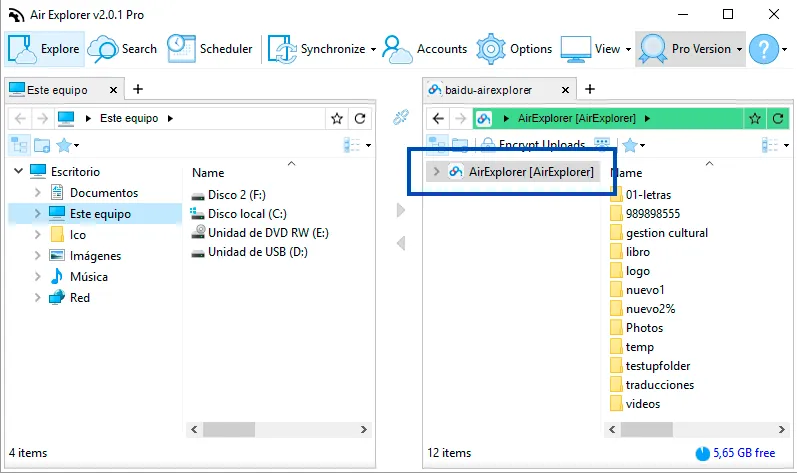Go back in the baidu-airexplorer pane
Image resolution: width=797 pixels, height=473 pixels.
(438, 118)
